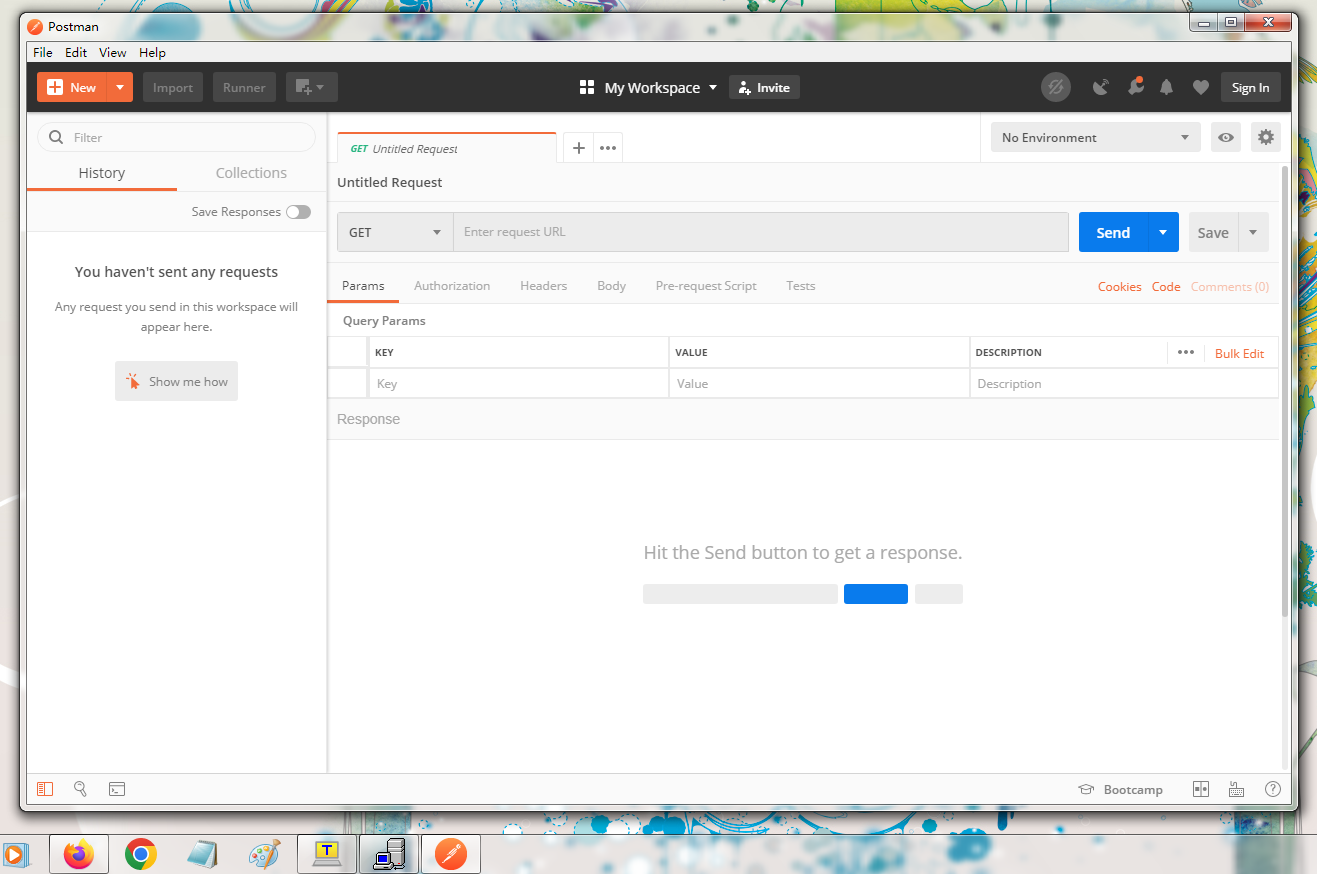Select the Authorization tab

click(x=452, y=286)
